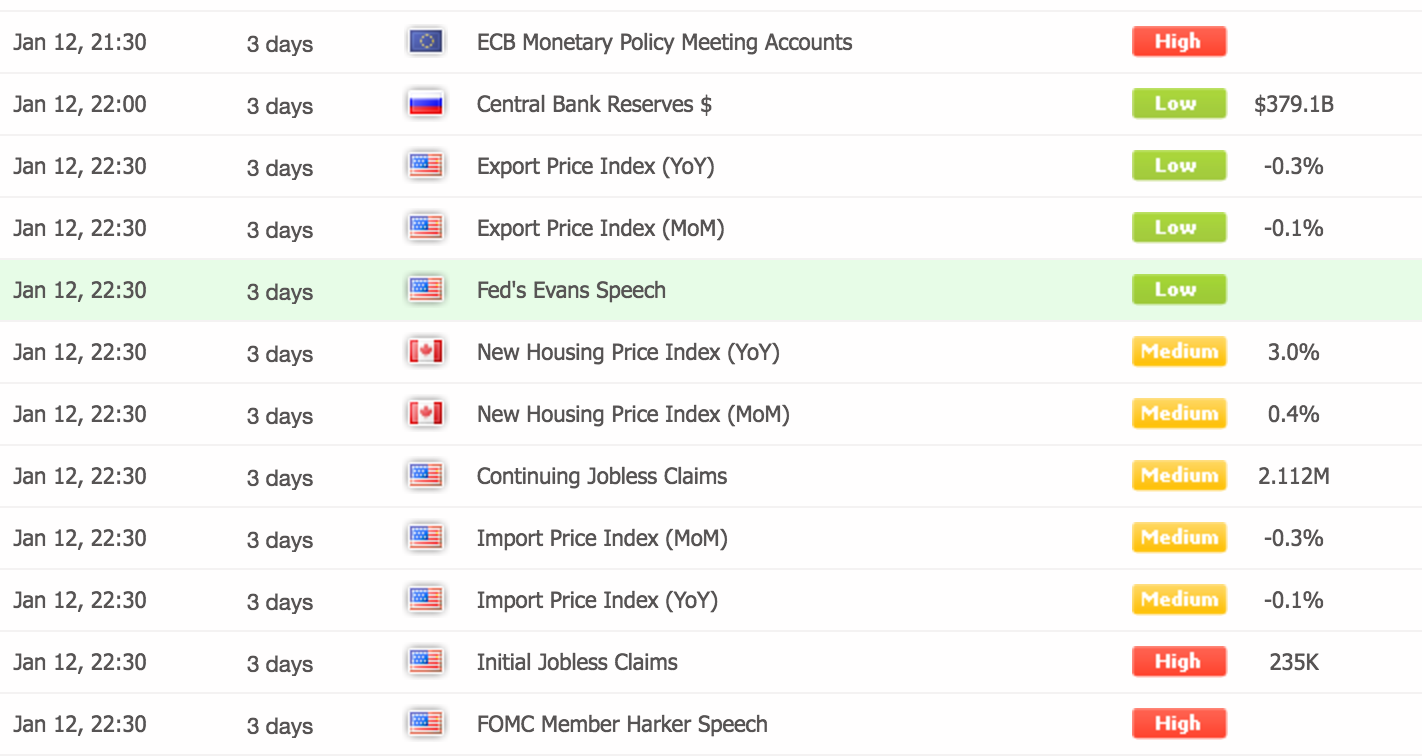This screenshot has width=1422, height=756.
Task: Click the Canadian flag for New Housing Price Index (MoM)
Action: click(426, 414)
